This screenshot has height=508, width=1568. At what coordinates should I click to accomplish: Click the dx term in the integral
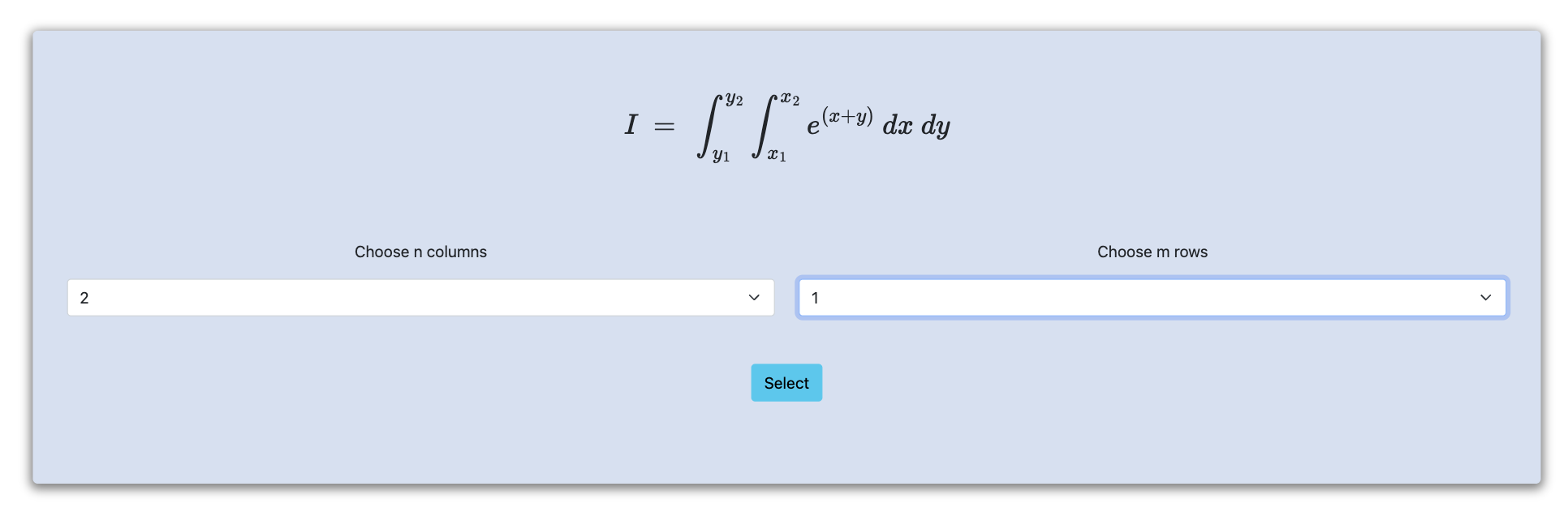tap(897, 126)
